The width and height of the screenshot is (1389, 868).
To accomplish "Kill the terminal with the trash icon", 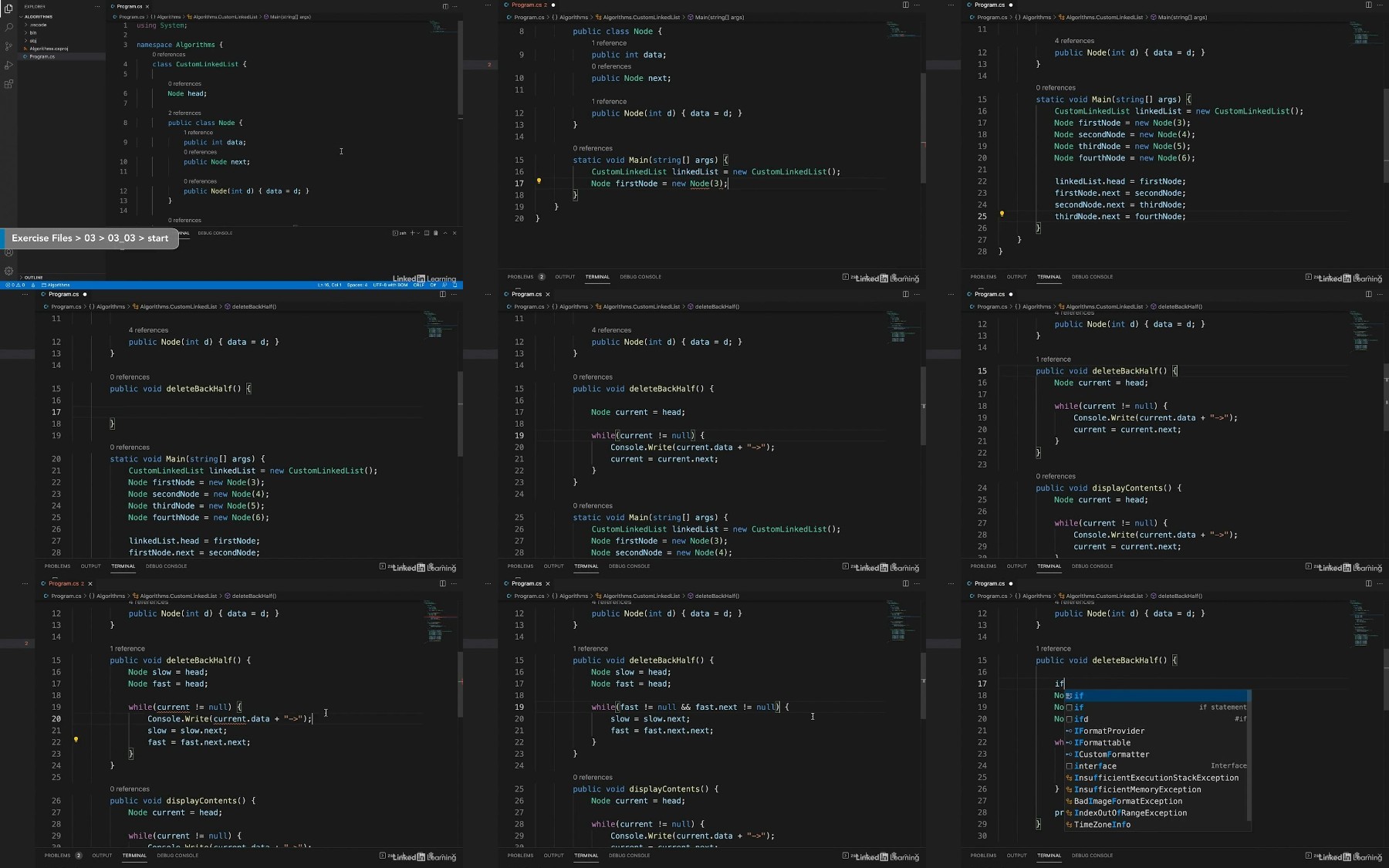I will point(435,233).
